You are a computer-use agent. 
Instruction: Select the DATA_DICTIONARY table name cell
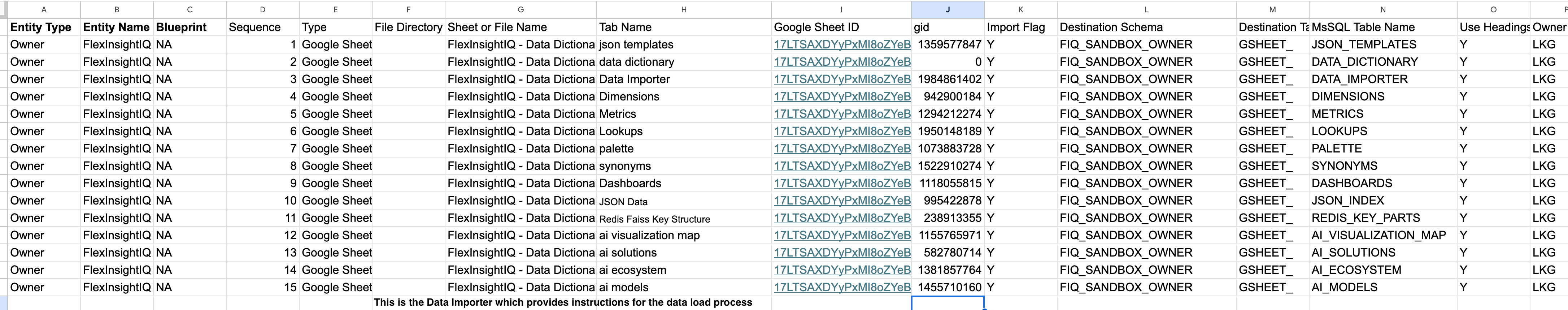tap(1383, 61)
